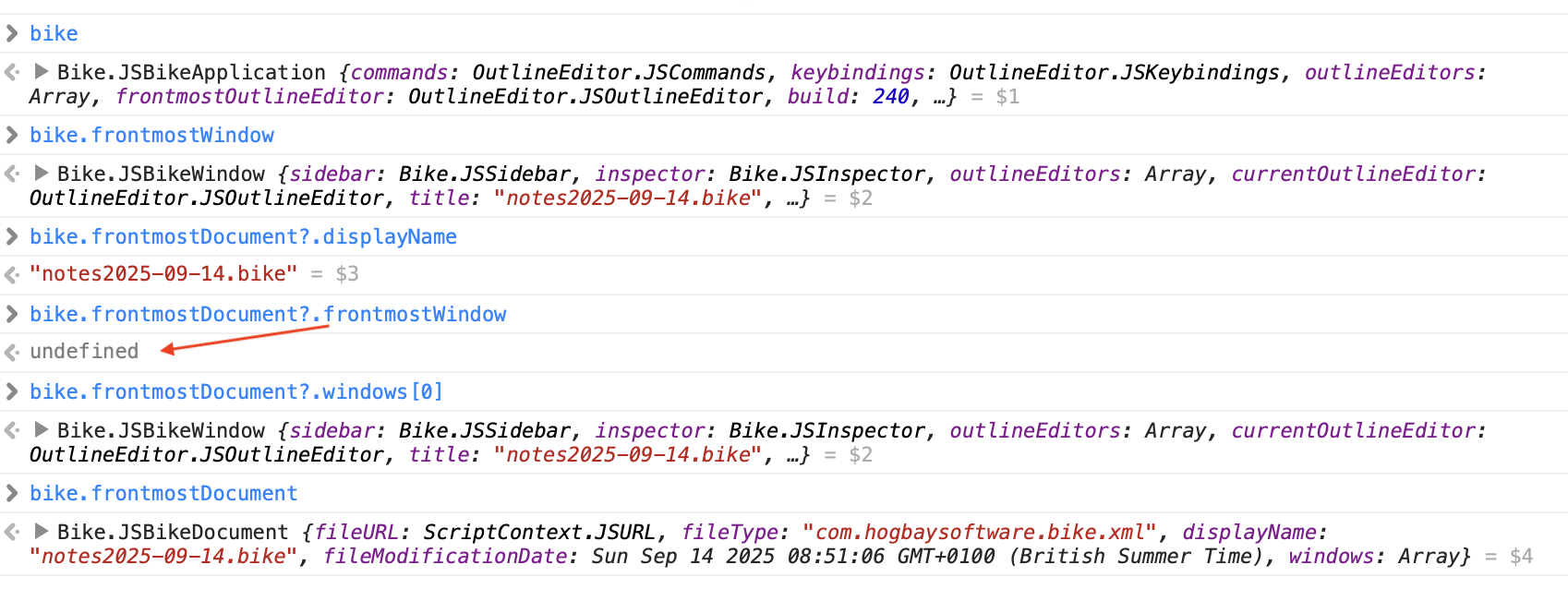Click the $1 saved result reference
The height and width of the screenshot is (589, 1568).
pyautogui.click(x=1007, y=97)
